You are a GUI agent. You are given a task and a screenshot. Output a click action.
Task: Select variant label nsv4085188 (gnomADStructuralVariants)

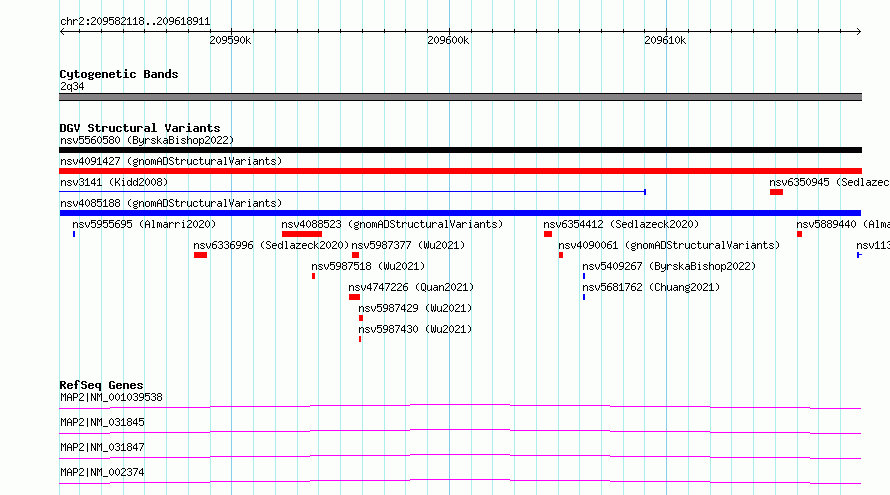coord(171,203)
